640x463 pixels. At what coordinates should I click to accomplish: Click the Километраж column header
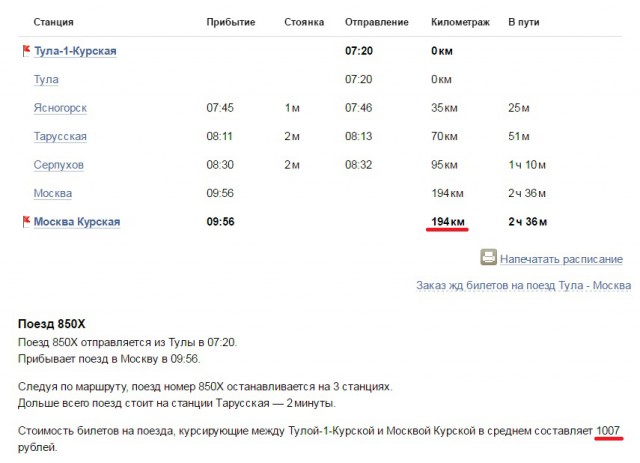tap(460, 22)
